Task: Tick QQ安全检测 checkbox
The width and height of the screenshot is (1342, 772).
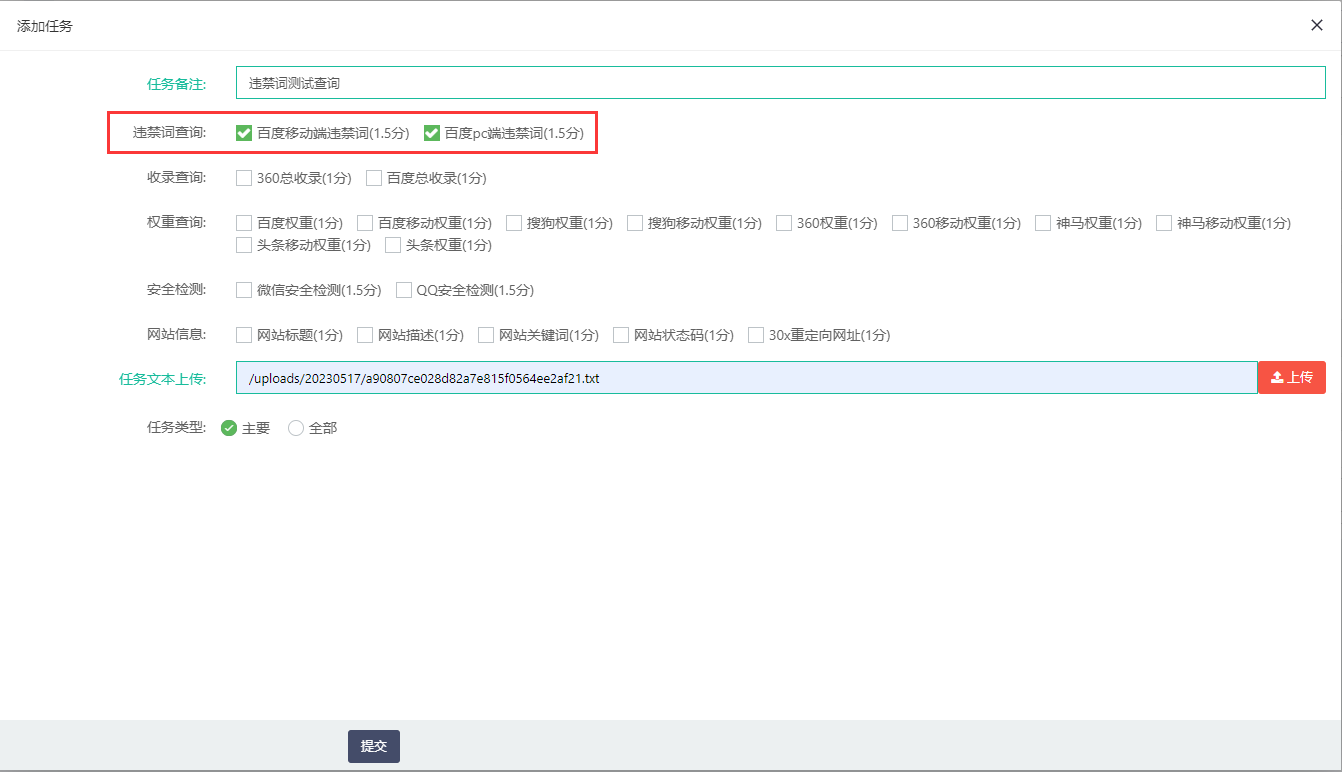Action: tap(404, 290)
